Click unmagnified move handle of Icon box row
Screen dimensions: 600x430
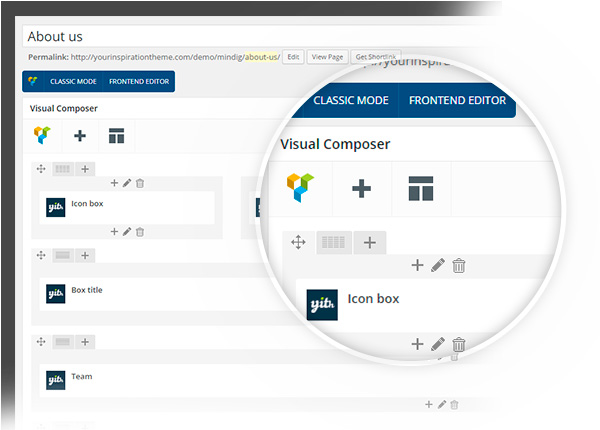(41, 169)
